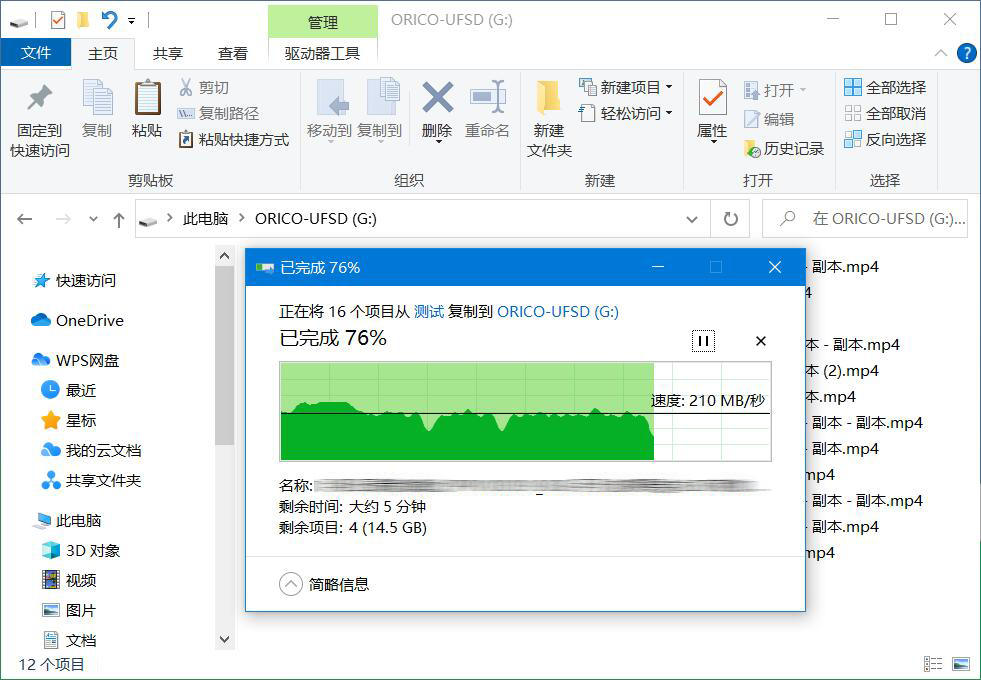Open Drive Tools (驱动器工具) tab
Screen dimensions: 981x680
(322, 53)
